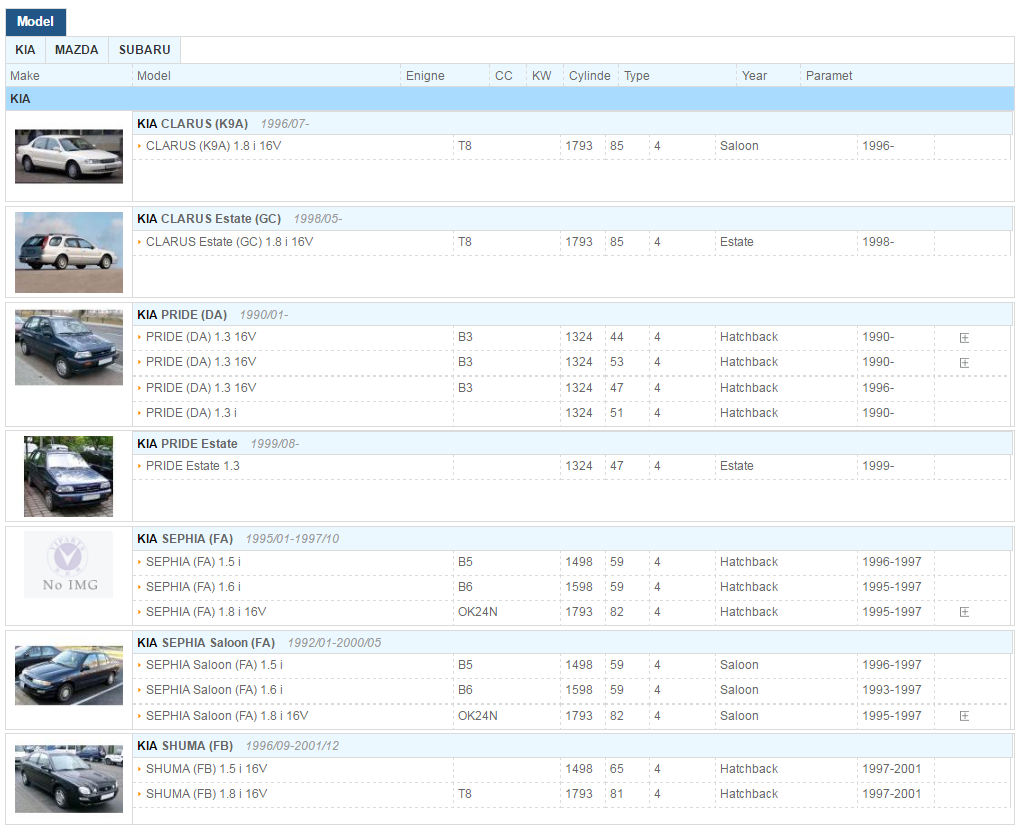Select the SEPHIA (FA) 1.8 i 16V model

click(206, 612)
